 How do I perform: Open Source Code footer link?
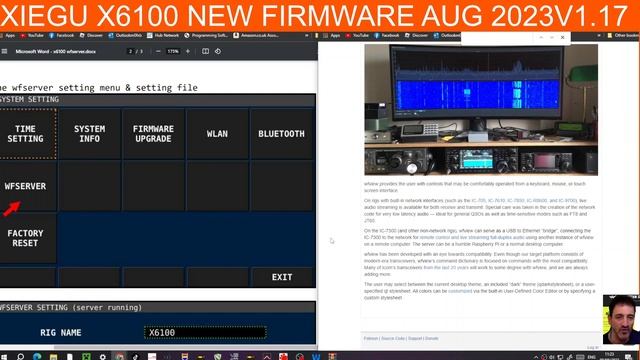click(x=393, y=338)
